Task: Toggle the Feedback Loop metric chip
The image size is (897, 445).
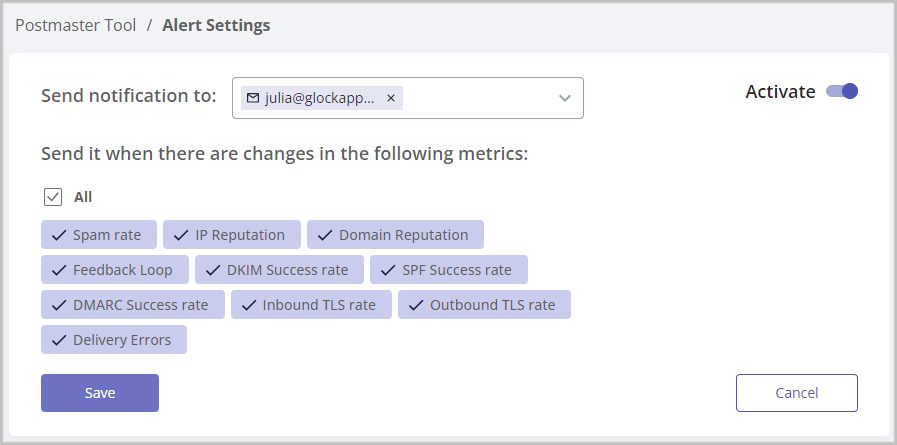Action: pos(114,270)
